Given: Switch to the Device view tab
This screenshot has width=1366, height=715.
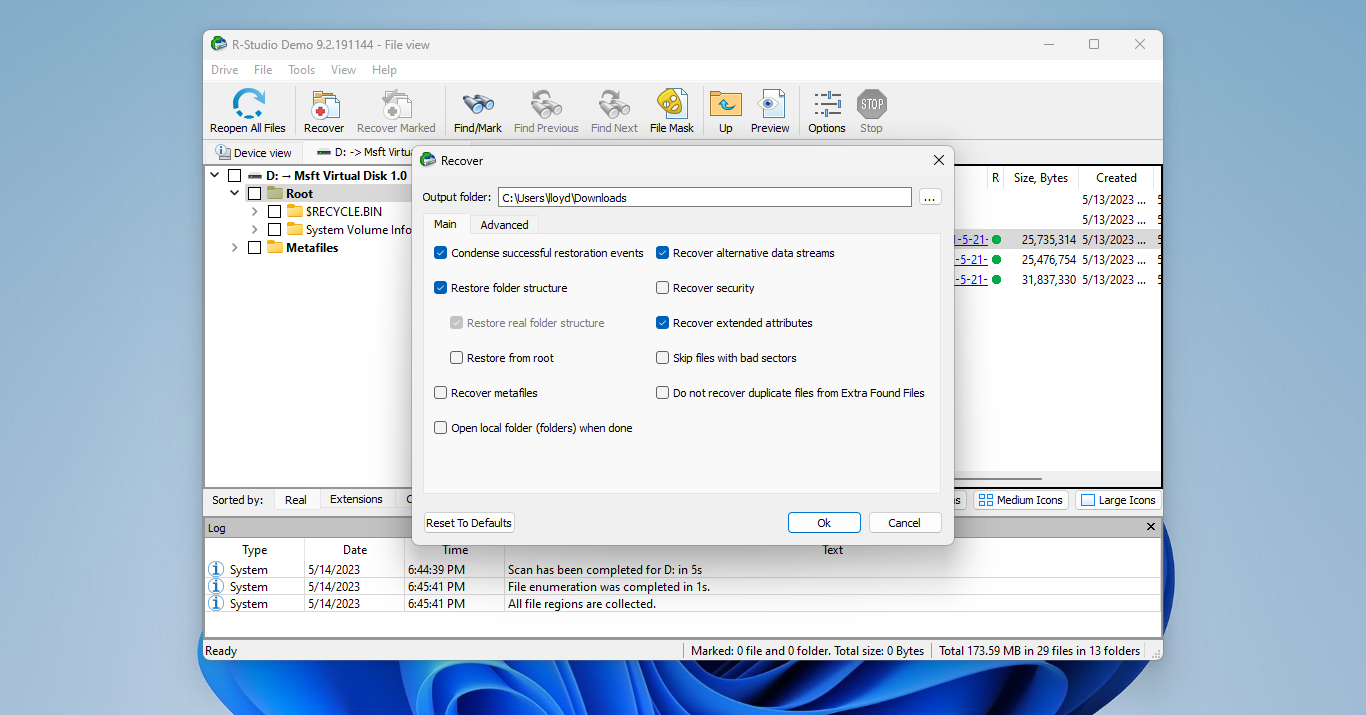Looking at the screenshot, I should [x=254, y=152].
